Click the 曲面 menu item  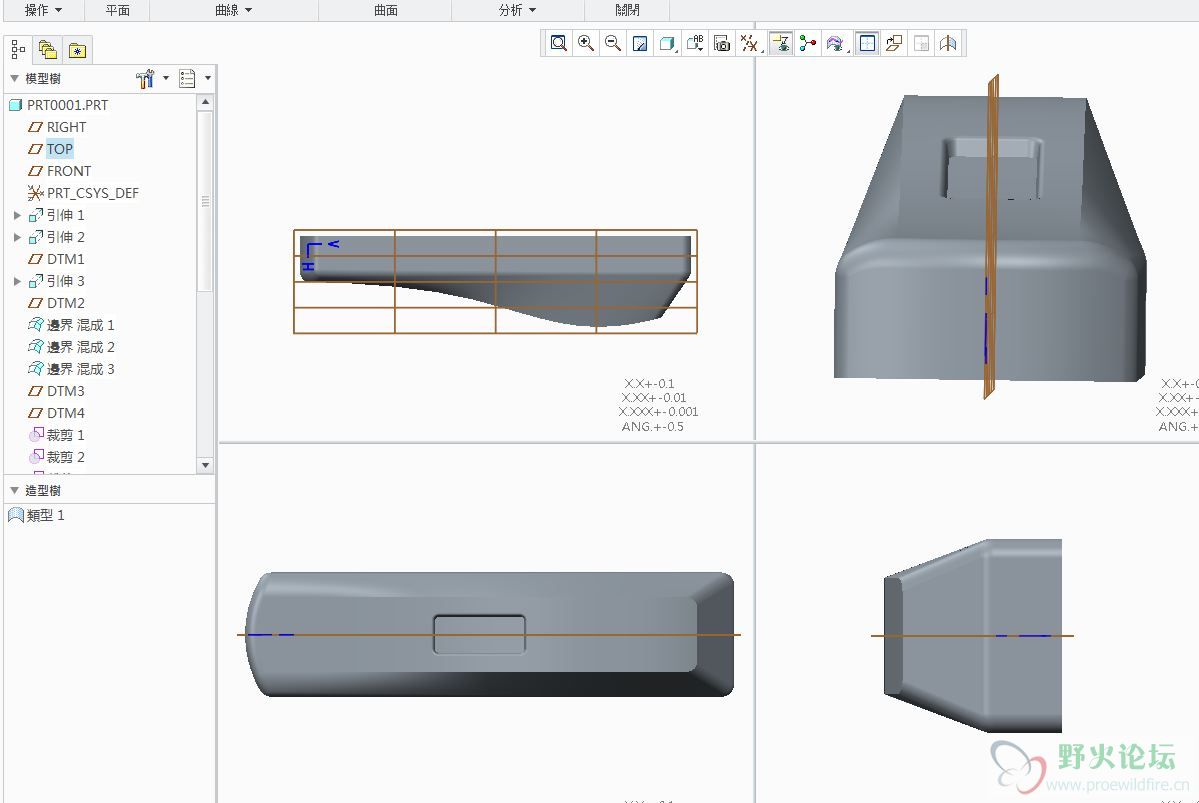pos(386,10)
